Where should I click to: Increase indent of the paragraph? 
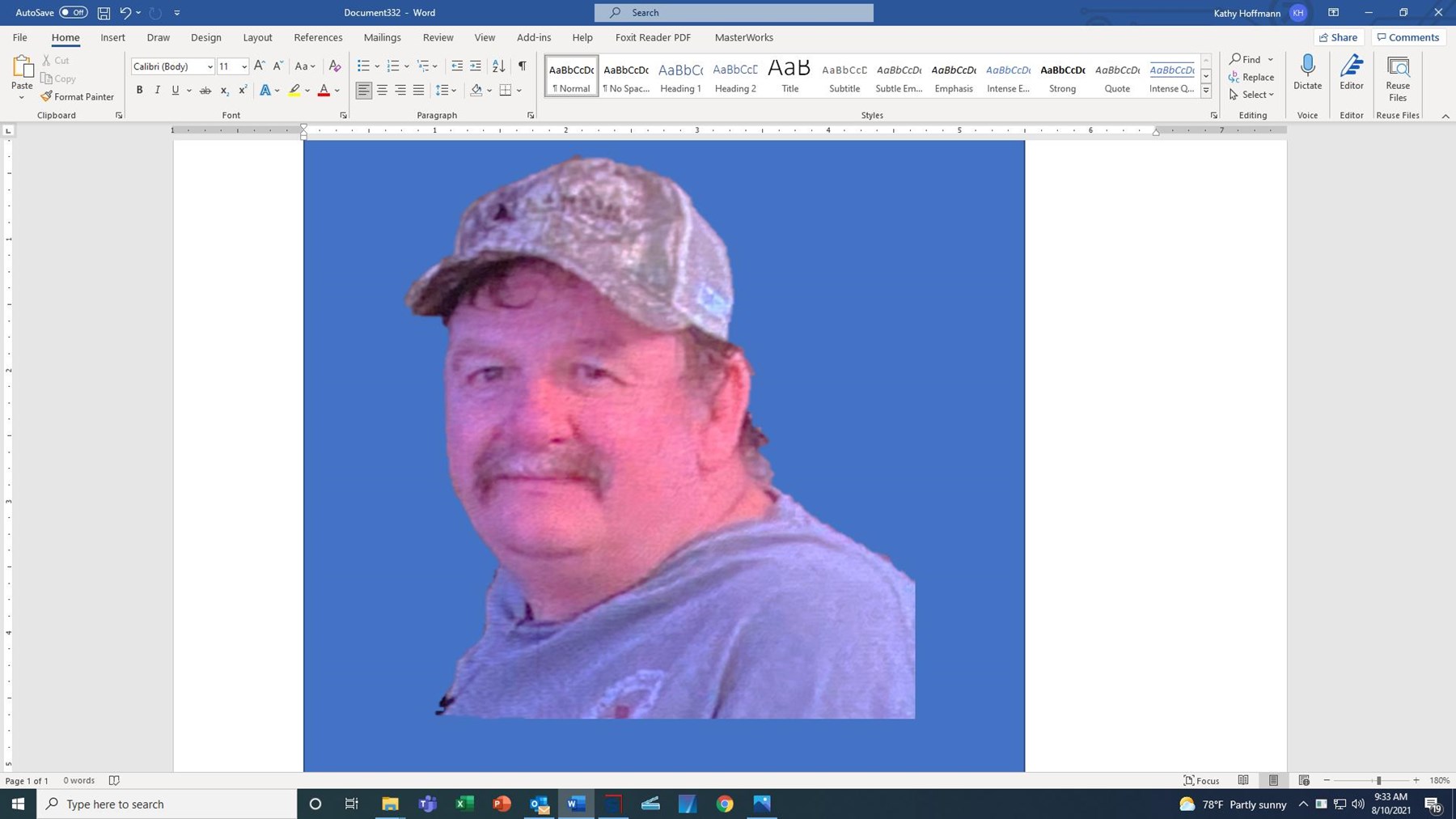tap(476, 66)
